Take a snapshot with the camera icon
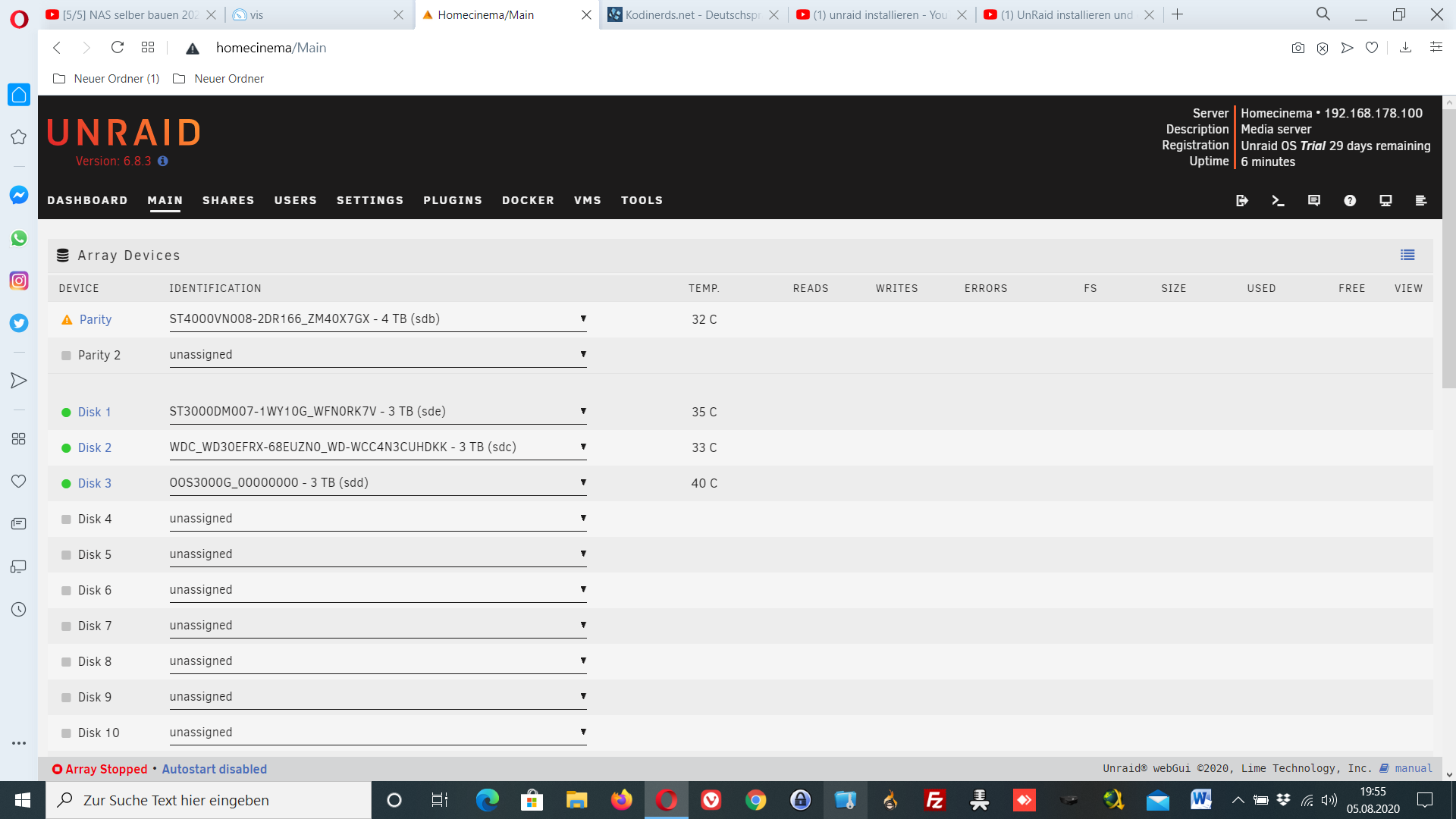 (x=1298, y=48)
